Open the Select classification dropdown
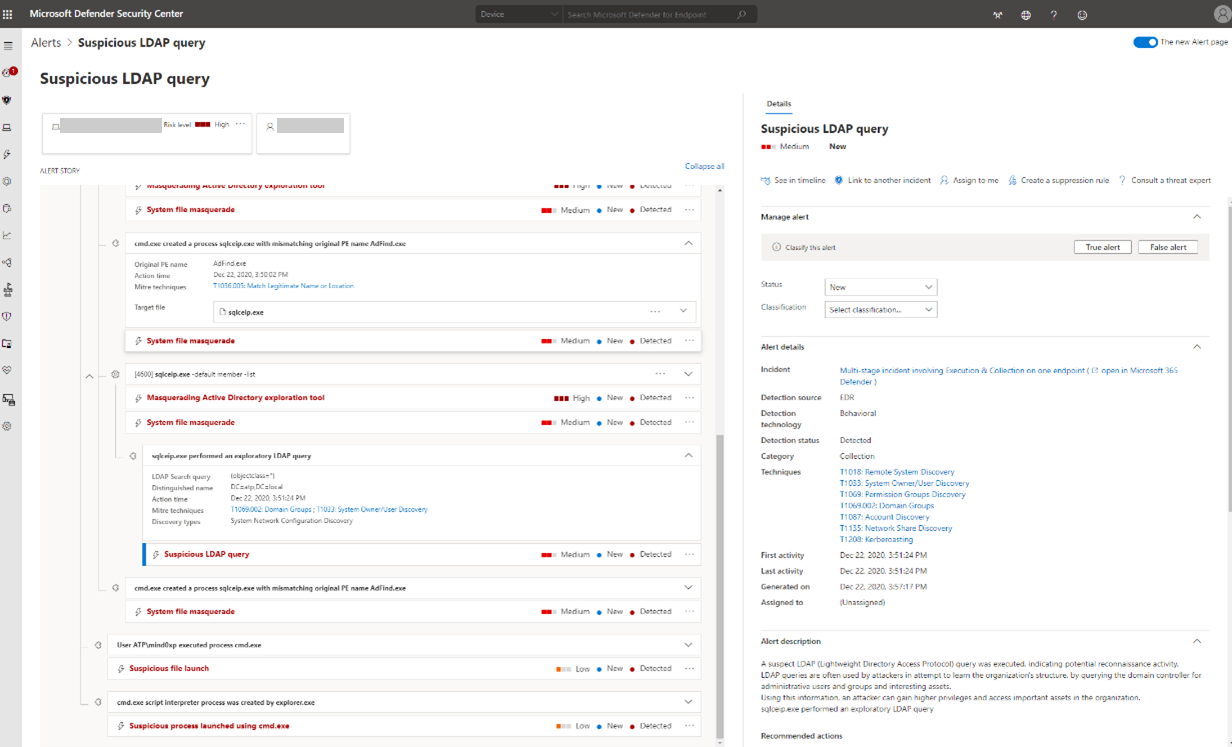The height and width of the screenshot is (747, 1232). [x=880, y=309]
